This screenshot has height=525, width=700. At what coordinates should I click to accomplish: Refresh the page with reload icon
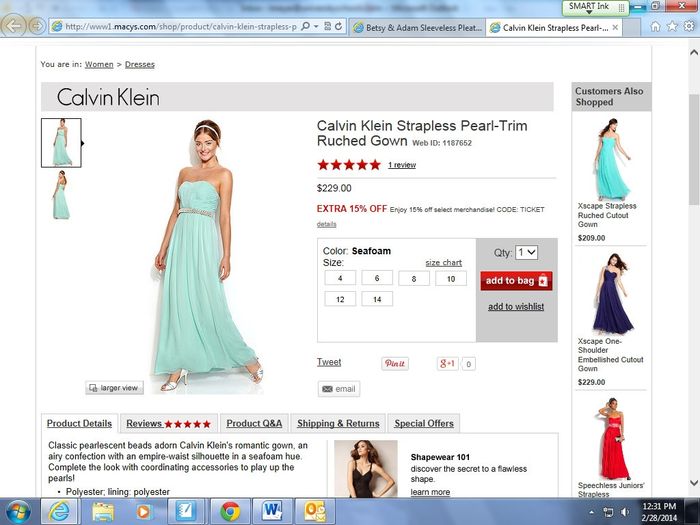pos(338,26)
